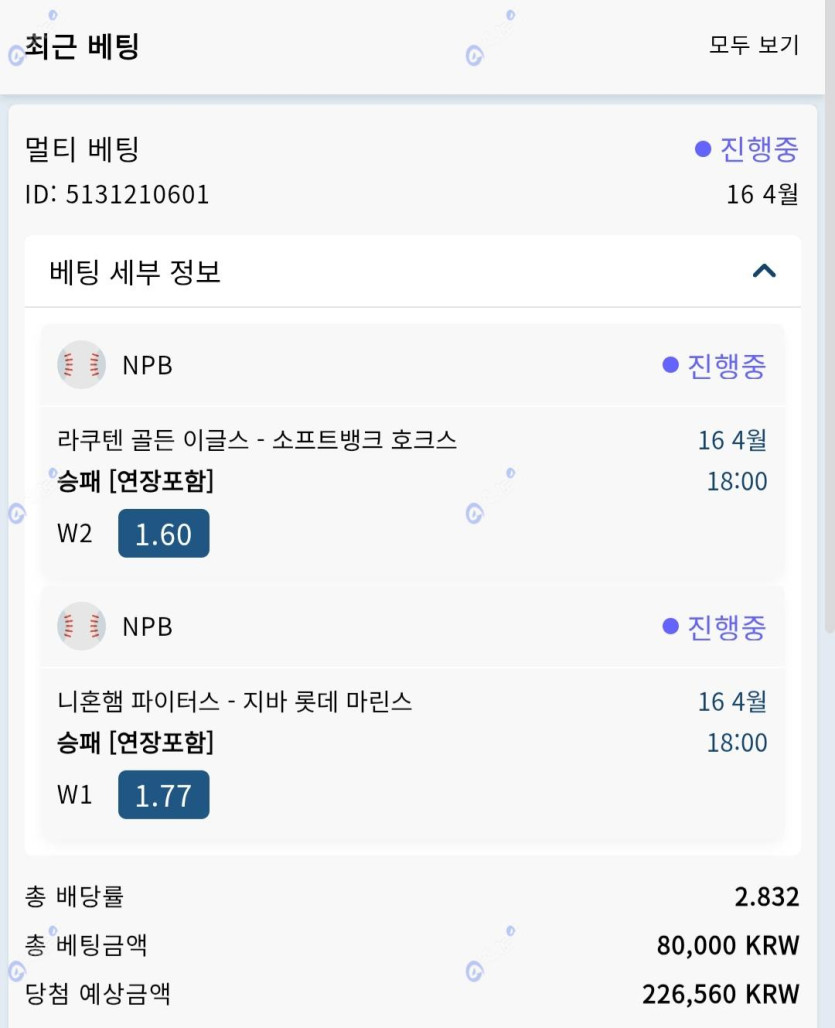Click the first NPB league label

pyautogui.click(x=147, y=365)
